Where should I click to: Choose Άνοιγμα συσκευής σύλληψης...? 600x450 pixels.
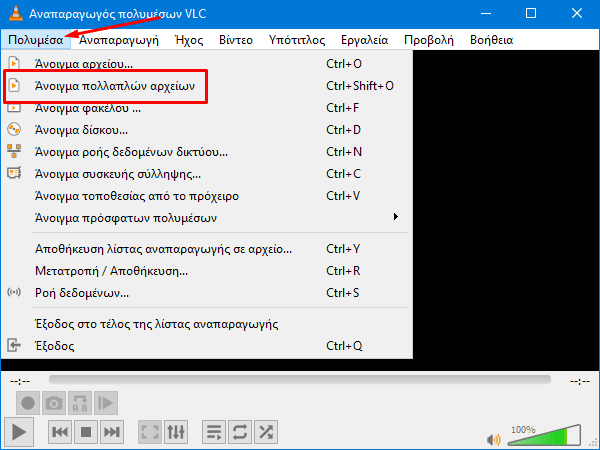click(207, 174)
